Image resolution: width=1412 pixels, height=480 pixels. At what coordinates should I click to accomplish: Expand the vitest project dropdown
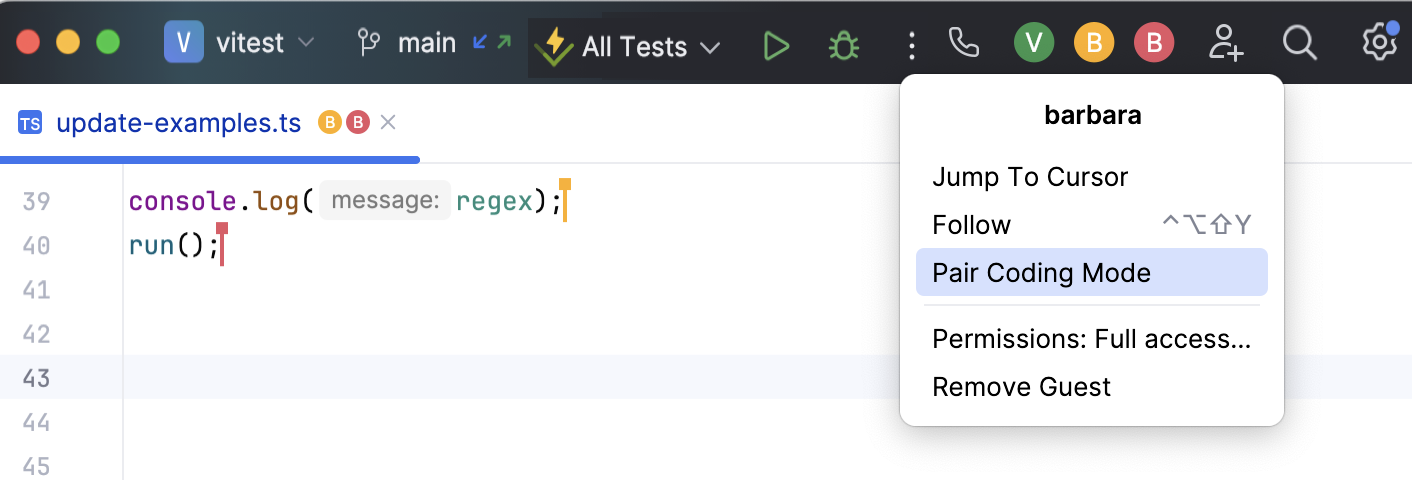(x=240, y=43)
